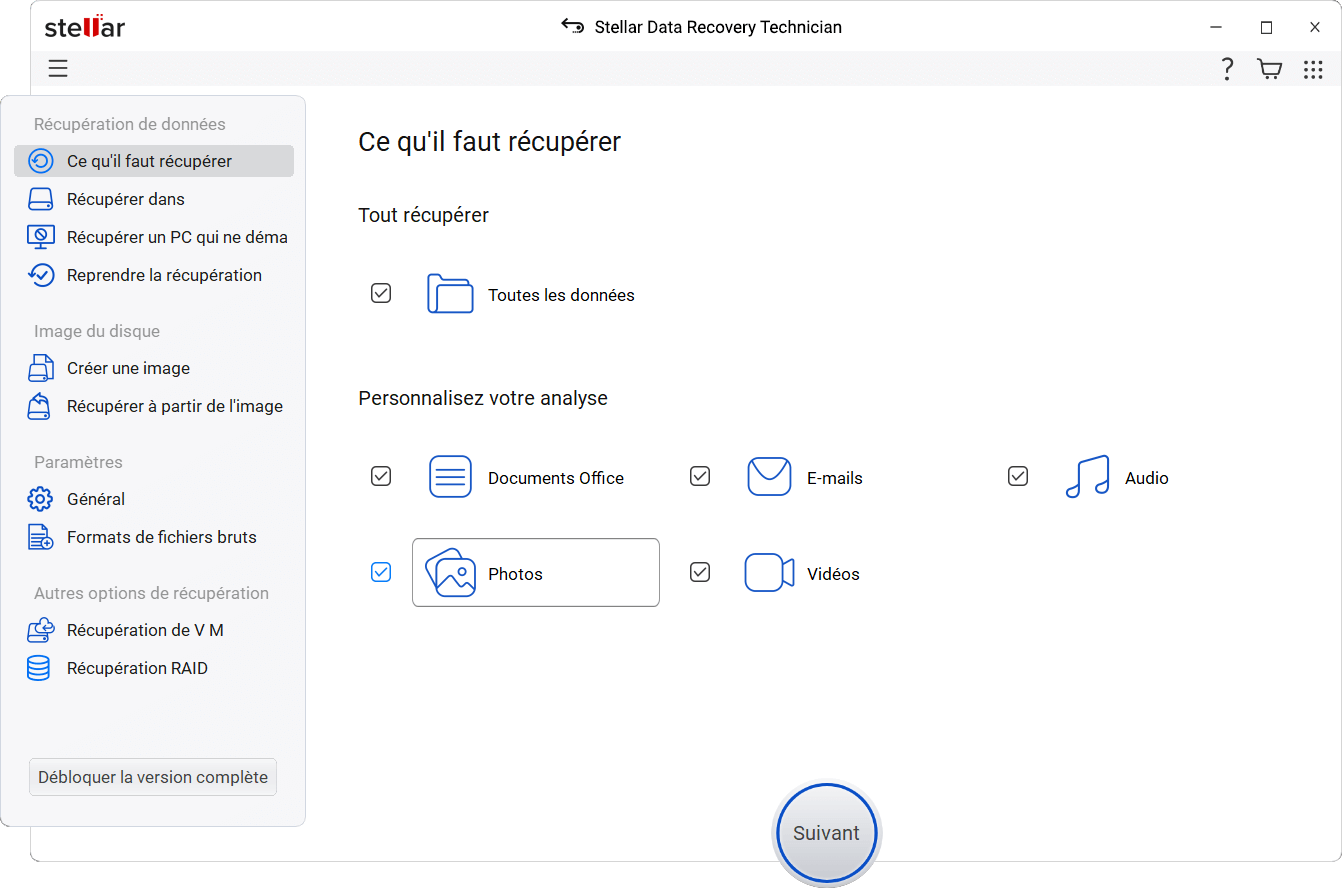Click the 'Récupérer dans' drive icon
Image resolution: width=1342 pixels, height=888 pixels.
40,199
